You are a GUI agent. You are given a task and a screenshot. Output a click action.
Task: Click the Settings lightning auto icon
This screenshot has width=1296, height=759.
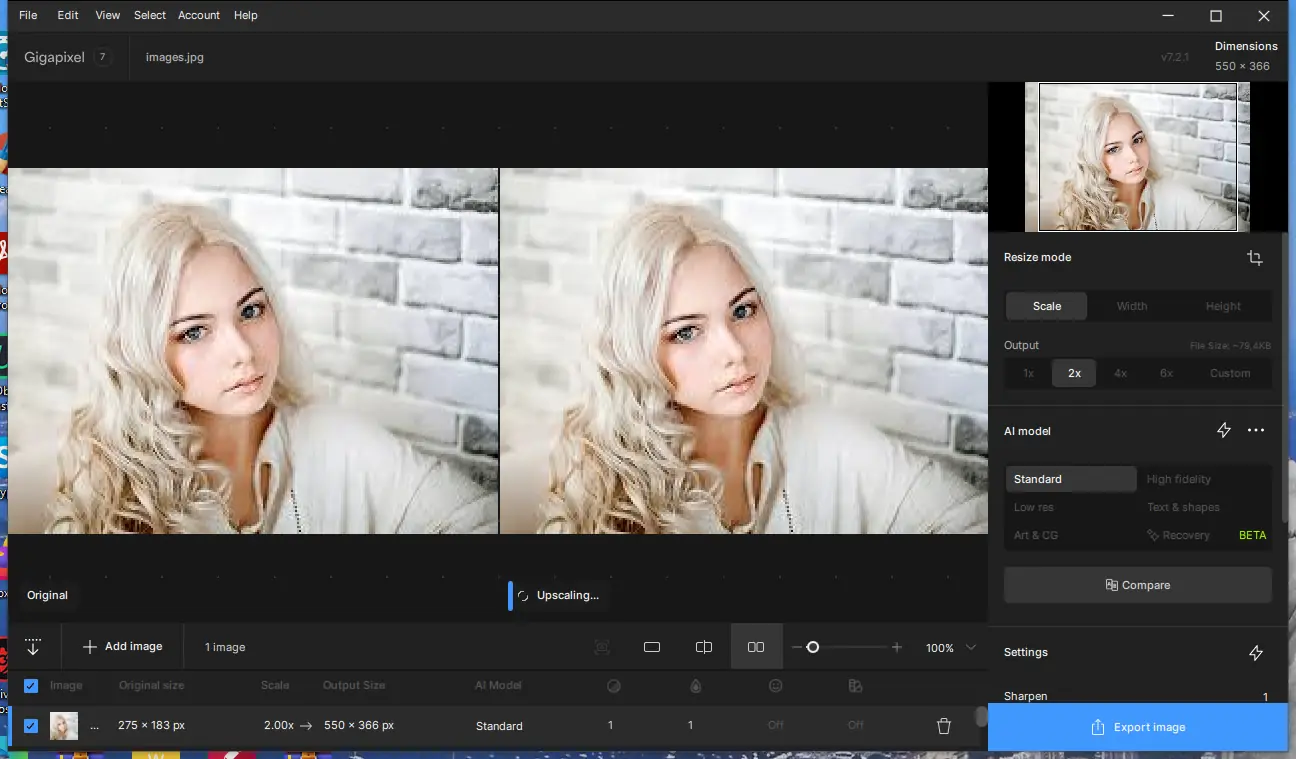(x=1256, y=652)
